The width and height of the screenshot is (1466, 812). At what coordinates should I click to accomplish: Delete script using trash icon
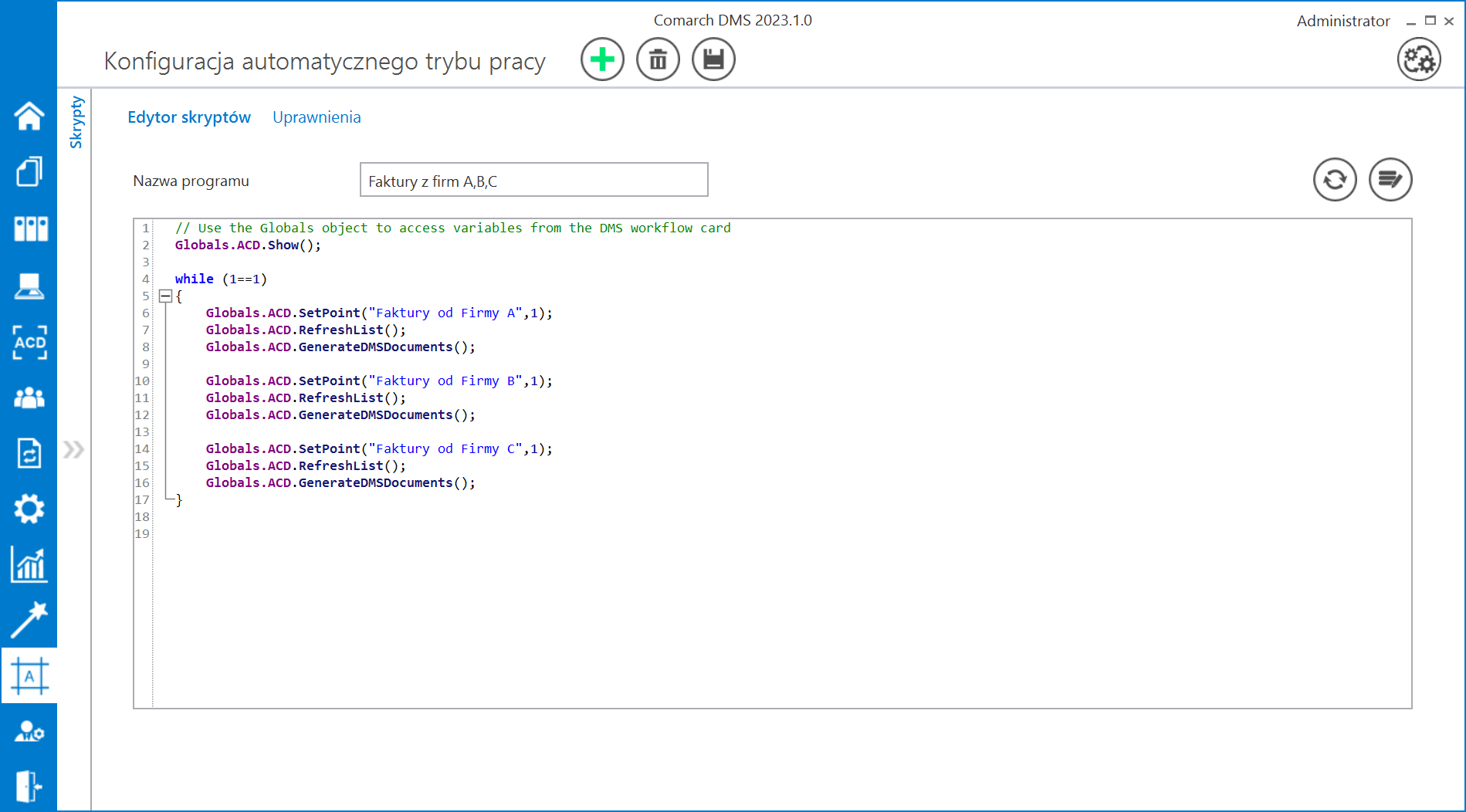click(658, 59)
